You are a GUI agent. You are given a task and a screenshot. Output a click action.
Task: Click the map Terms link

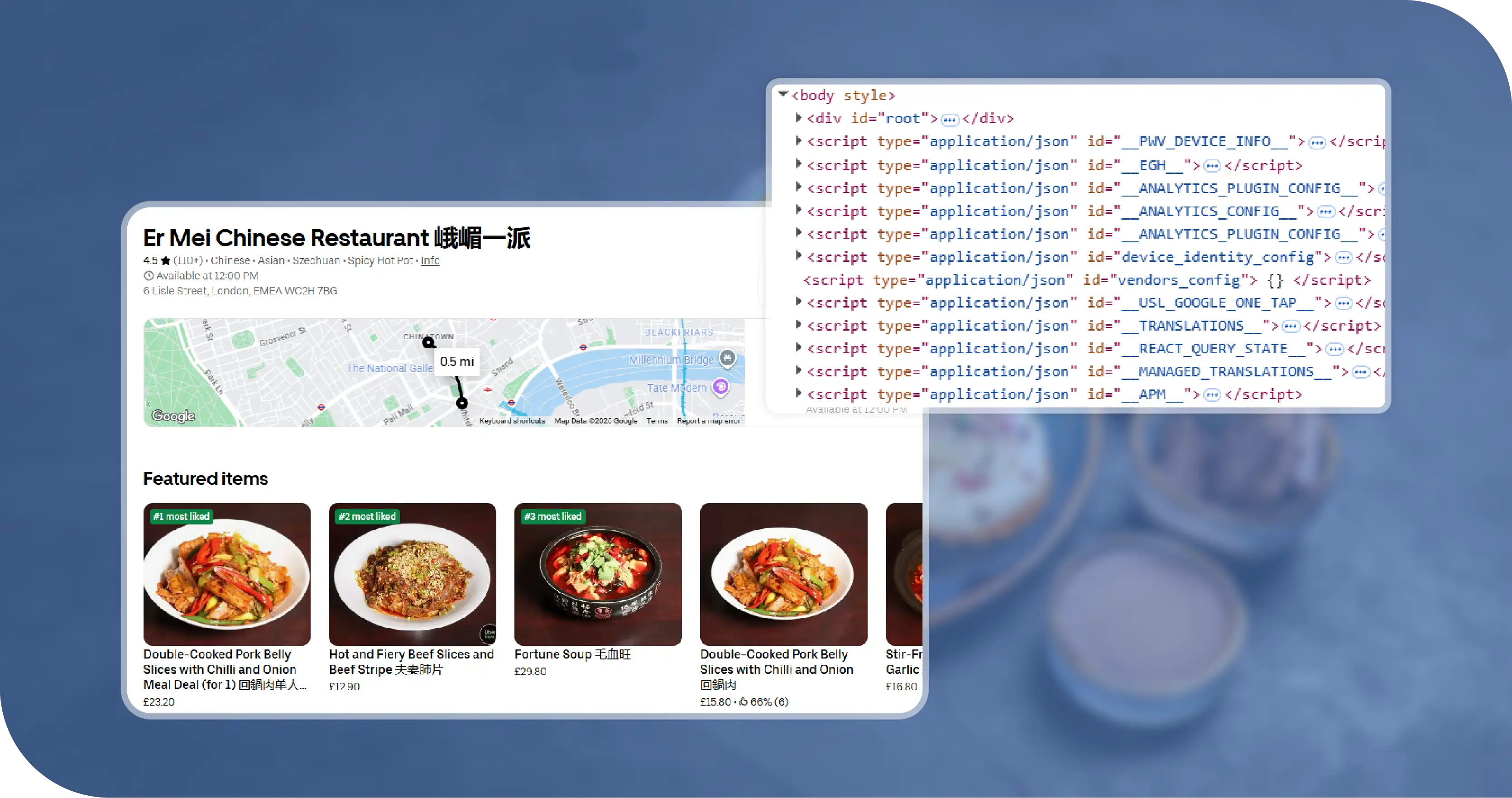click(x=657, y=420)
